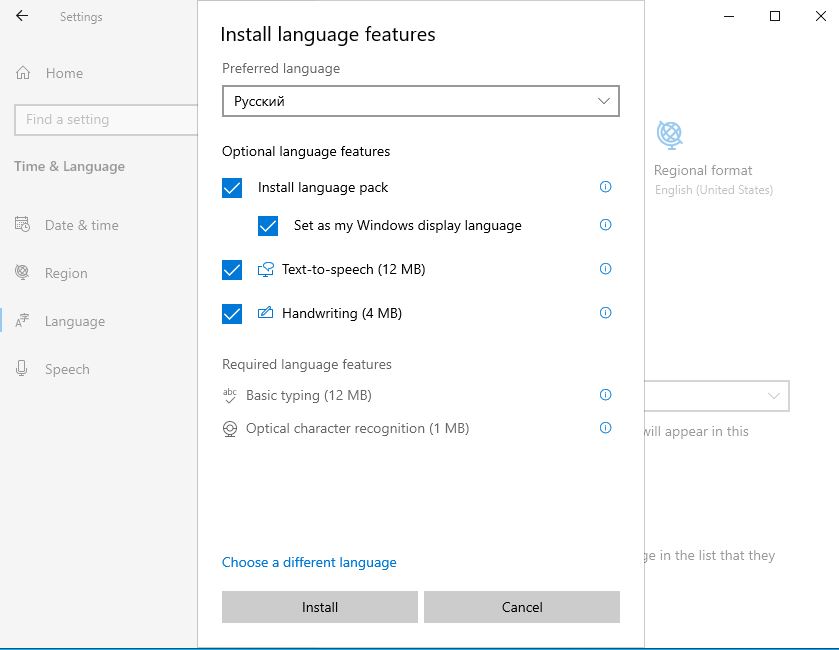Click the Install button
Screen dimensions: 839x650
(x=320, y=607)
